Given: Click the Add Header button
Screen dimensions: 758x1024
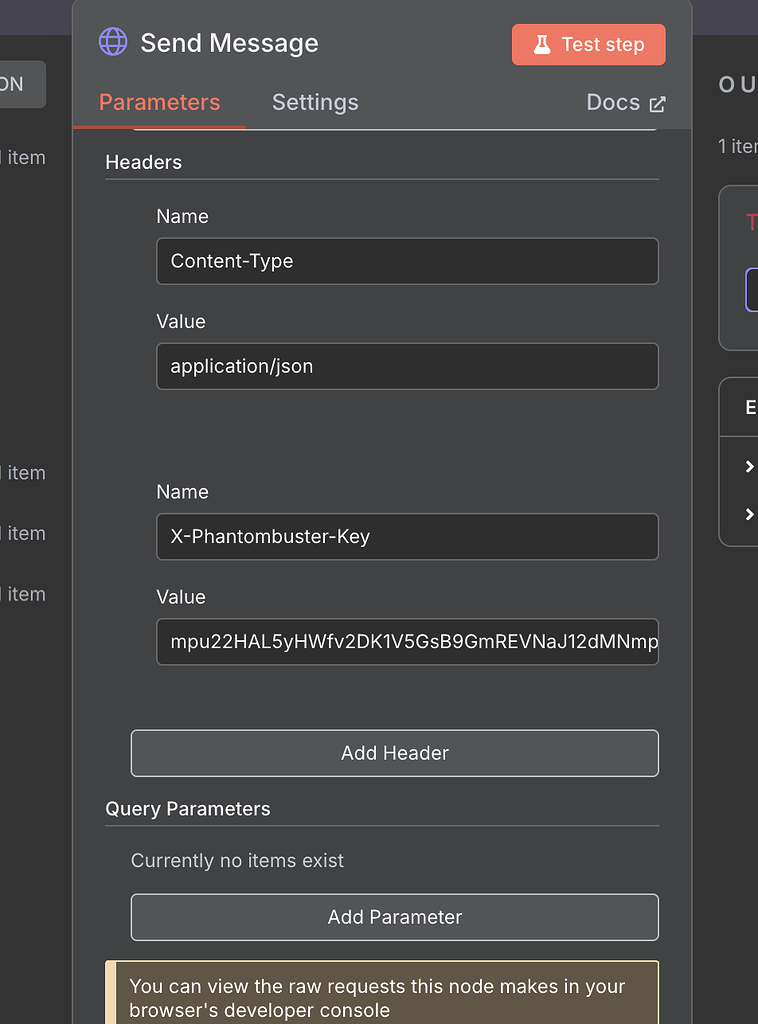Looking at the screenshot, I should [394, 753].
